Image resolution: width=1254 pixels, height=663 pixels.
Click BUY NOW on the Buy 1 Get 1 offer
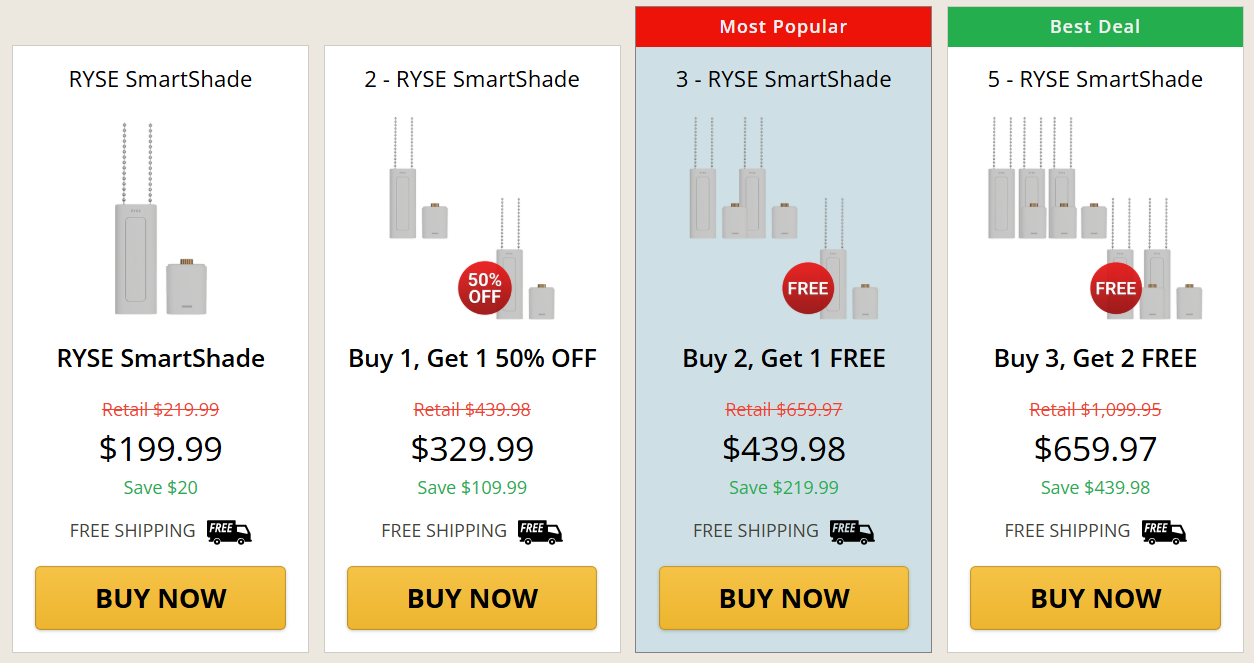pos(471,598)
